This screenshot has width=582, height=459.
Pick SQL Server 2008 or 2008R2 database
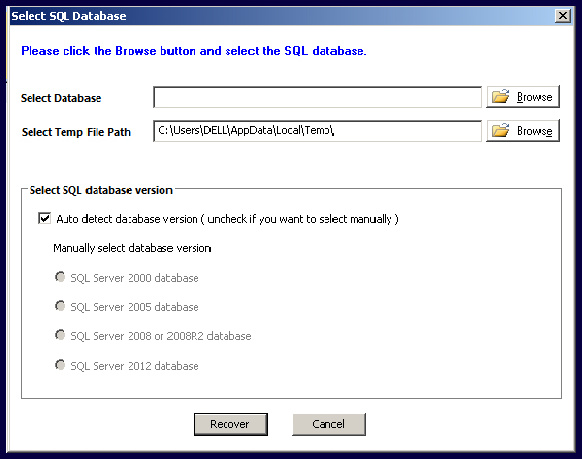pos(60,335)
